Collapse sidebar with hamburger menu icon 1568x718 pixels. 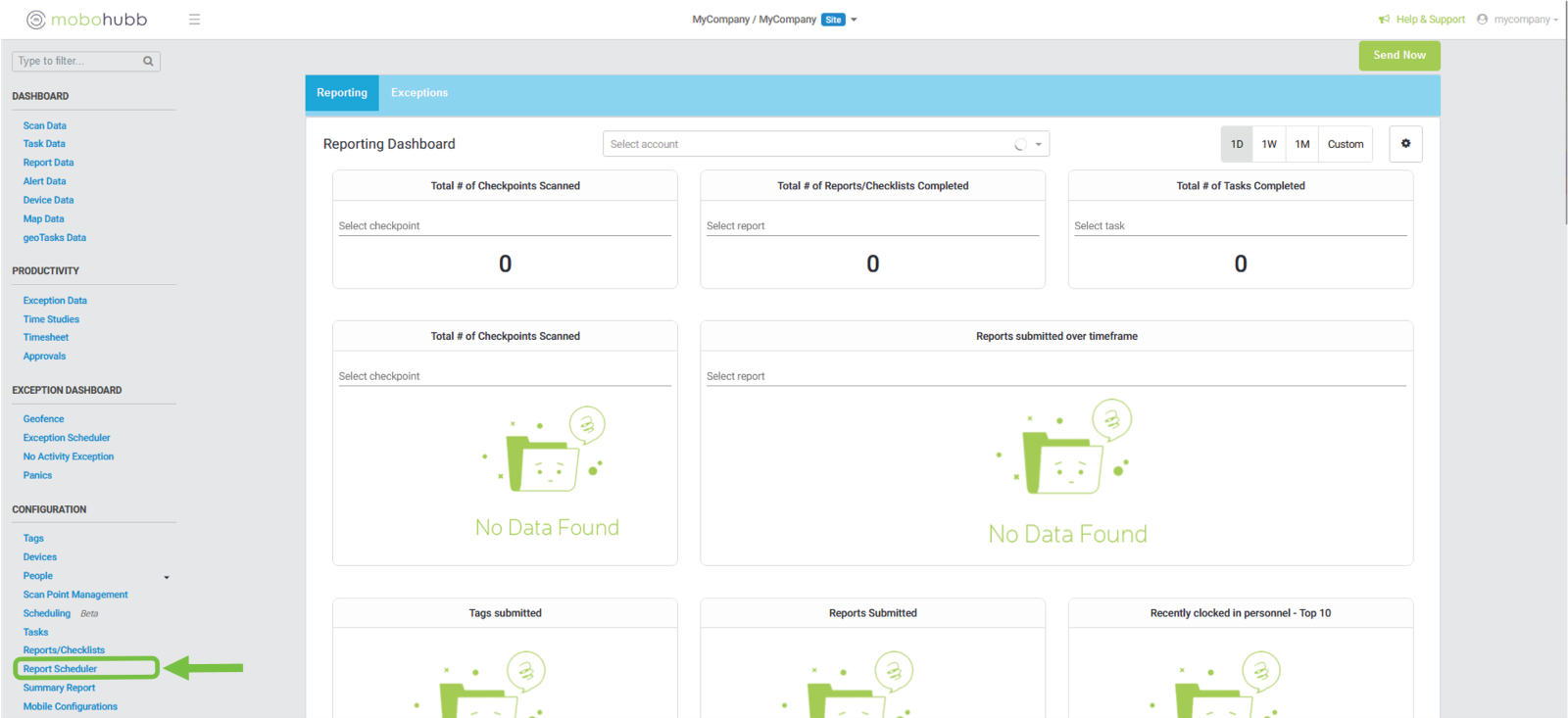coord(194,20)
